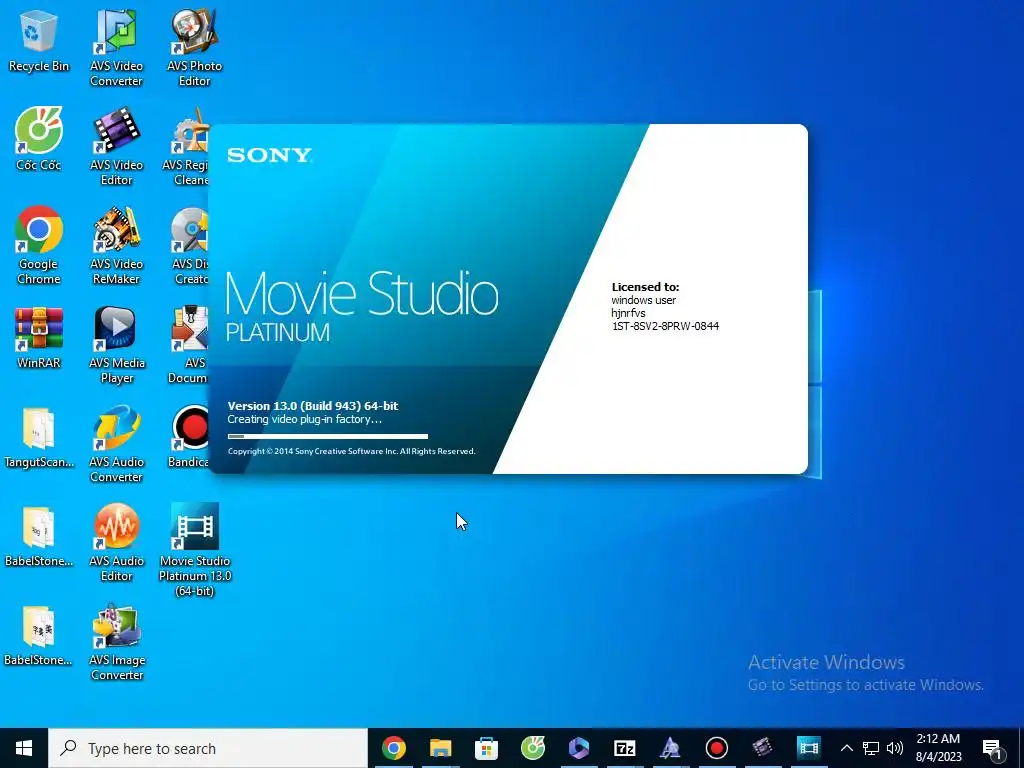
Task: Show hidden system tray icons
Action: [846, 748]
